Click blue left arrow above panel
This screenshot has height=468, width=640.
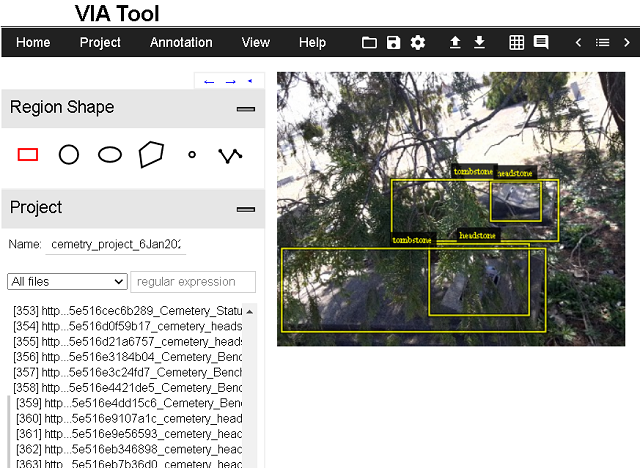(209, 82)
